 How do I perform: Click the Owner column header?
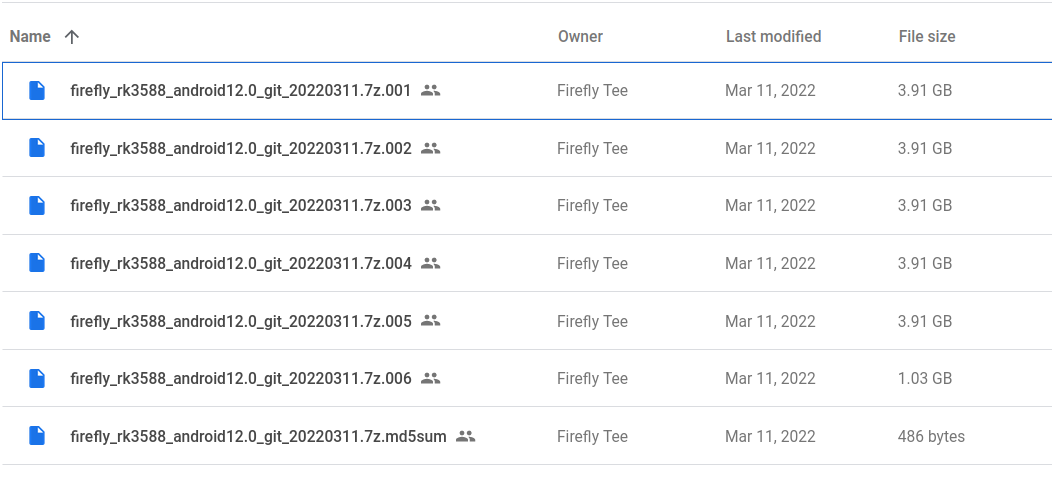580,36
